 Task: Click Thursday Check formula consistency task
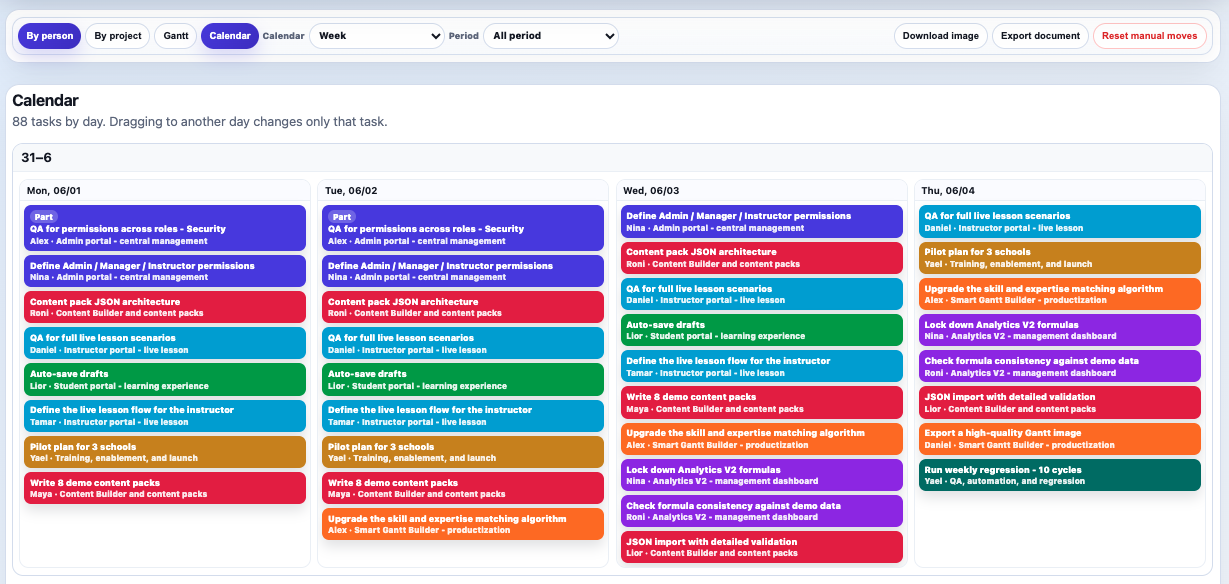coord(1059,366)
